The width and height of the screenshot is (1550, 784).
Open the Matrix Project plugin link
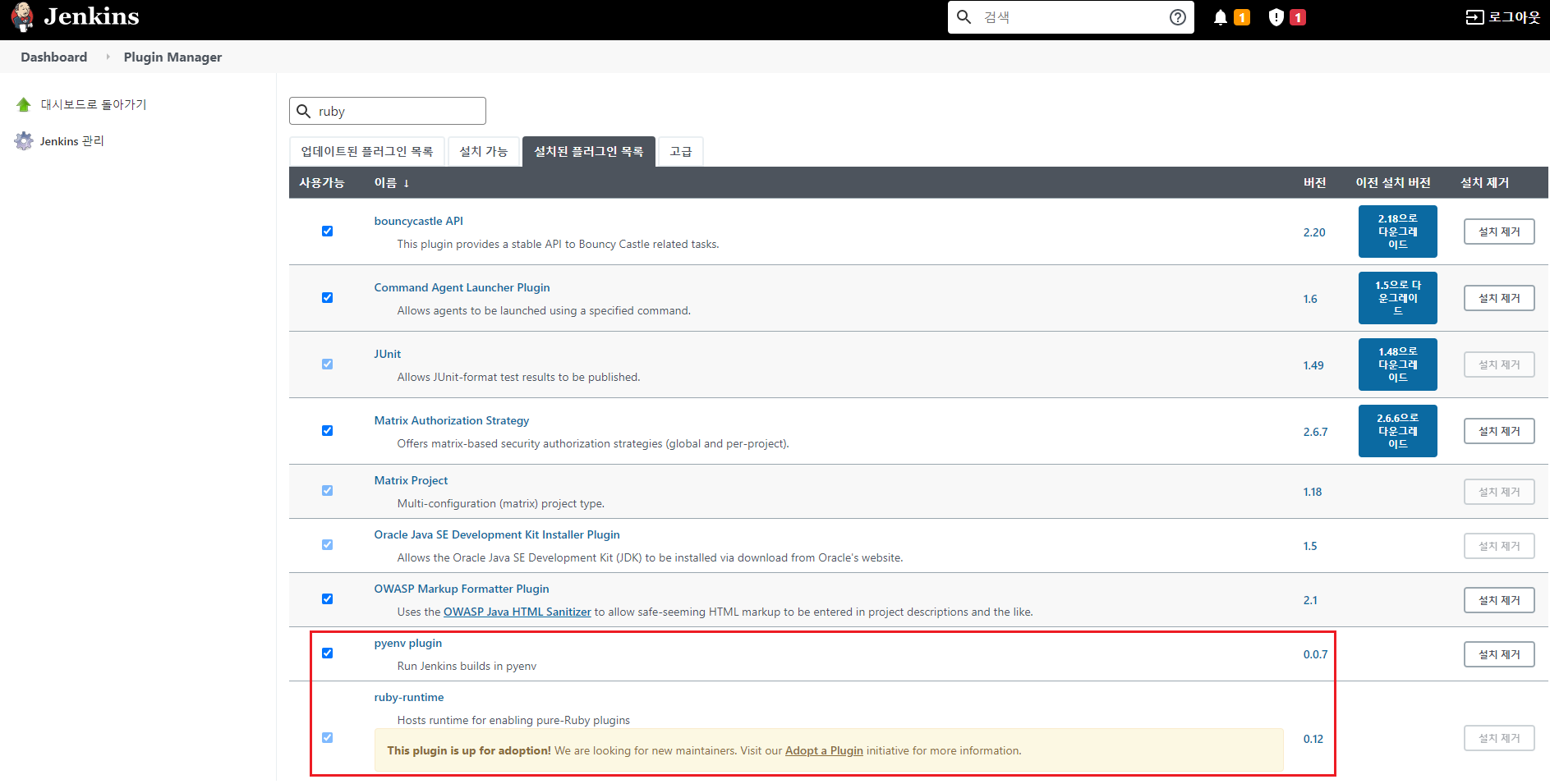pos(411,480)
